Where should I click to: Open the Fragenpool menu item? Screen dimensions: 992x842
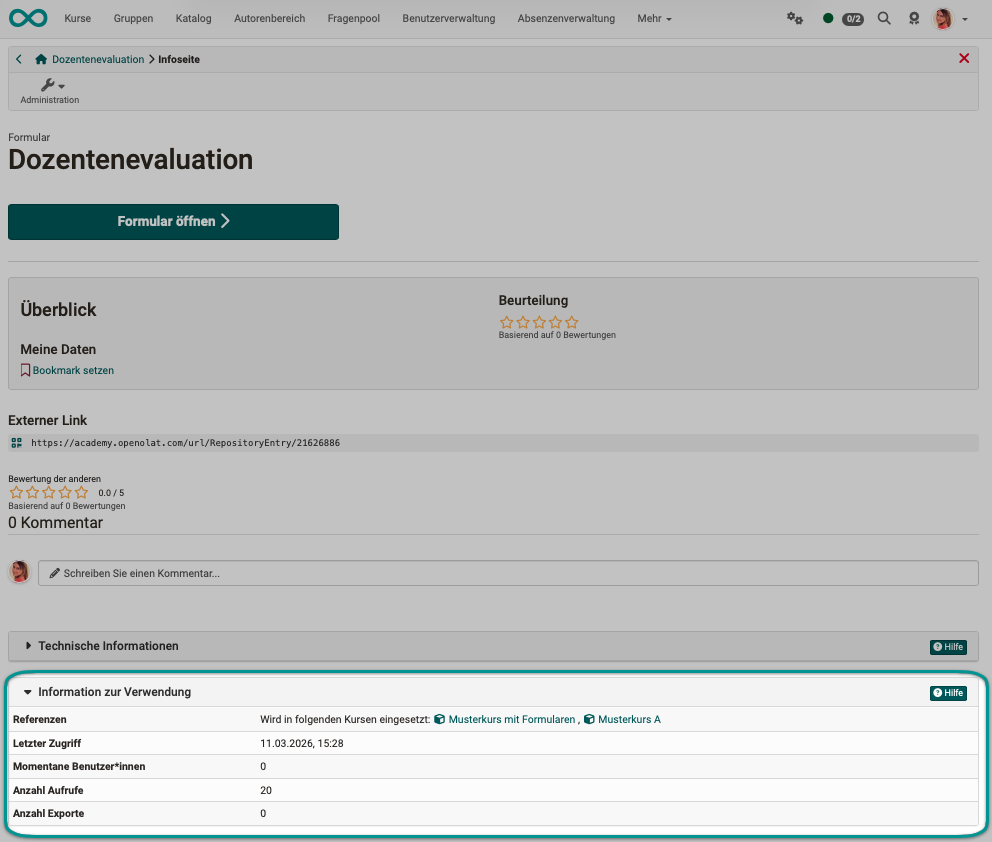353,18
